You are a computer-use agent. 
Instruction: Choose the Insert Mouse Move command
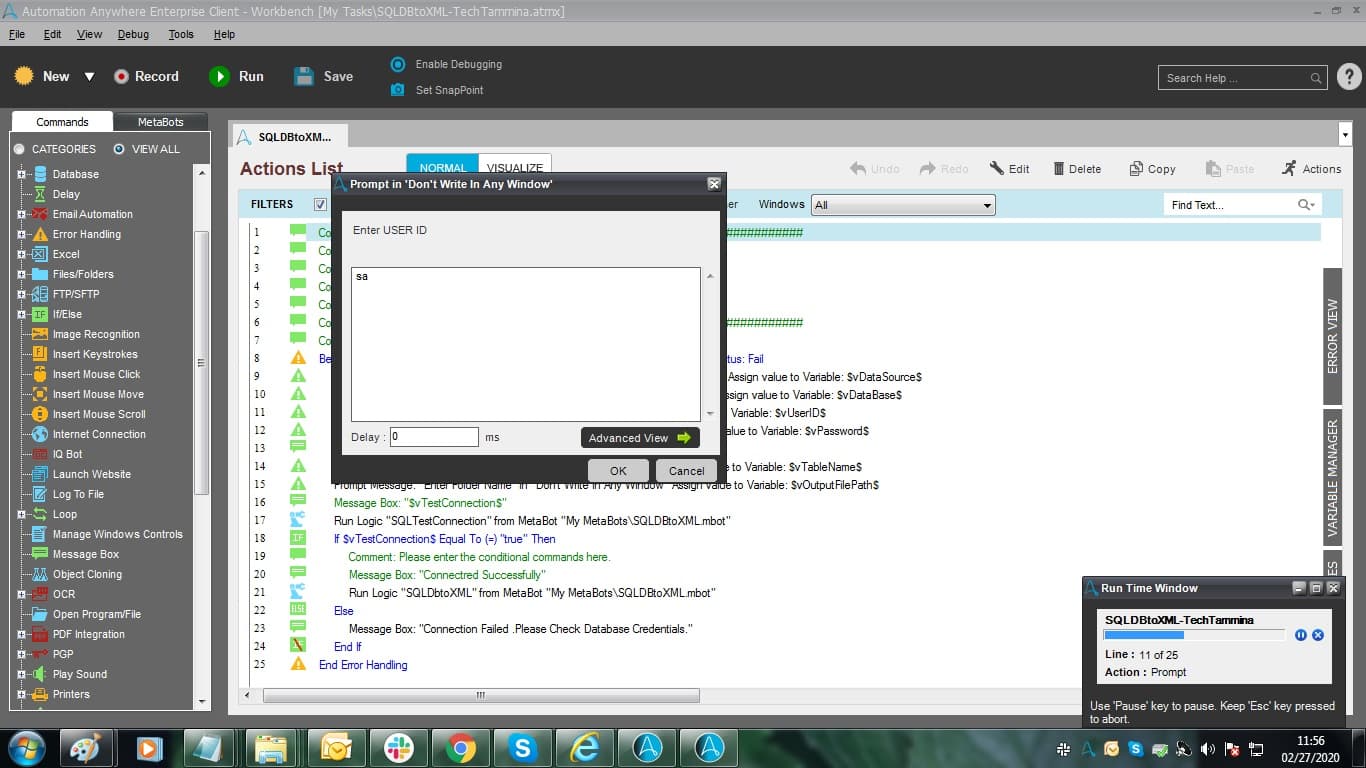click(x=98, y=394)
